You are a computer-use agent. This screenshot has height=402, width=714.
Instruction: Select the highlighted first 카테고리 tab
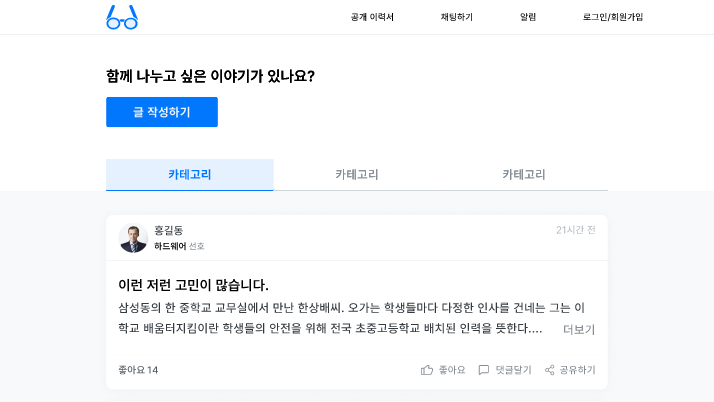tap(189, 175)
